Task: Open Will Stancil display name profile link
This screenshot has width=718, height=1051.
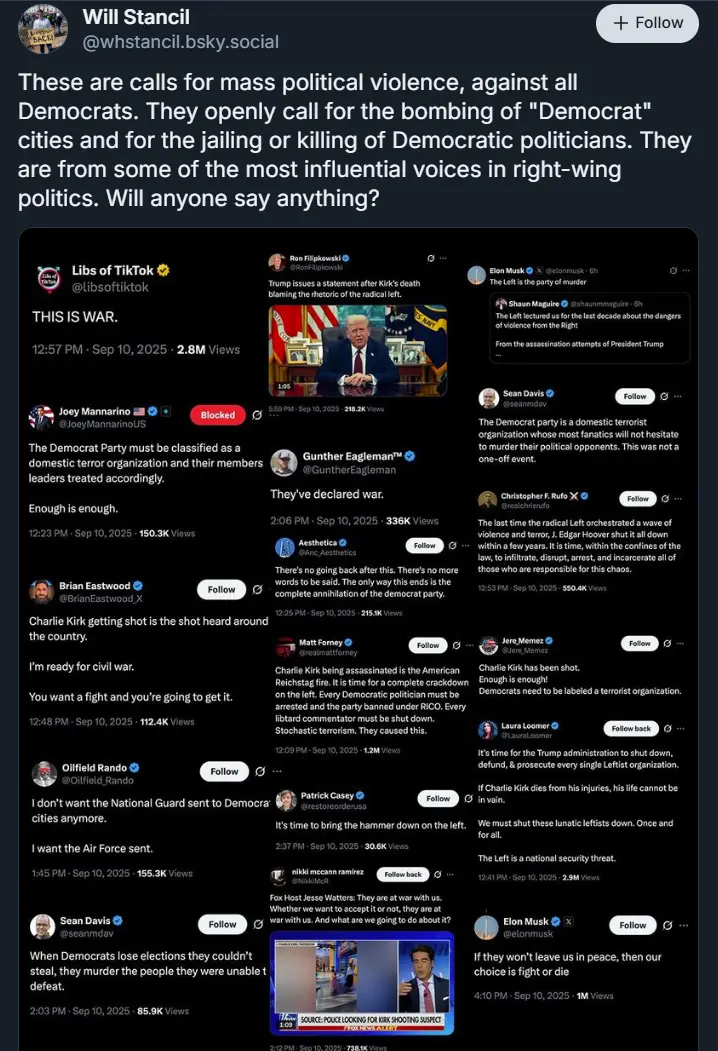Action: point(135,17)
